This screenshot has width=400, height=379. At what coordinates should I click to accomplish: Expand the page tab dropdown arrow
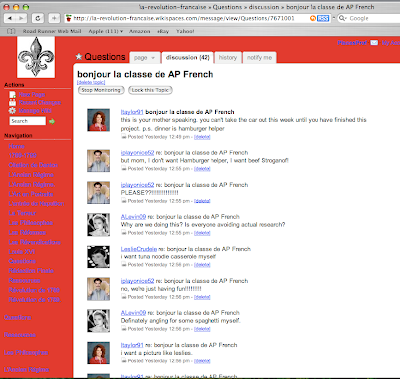point(153,58)
